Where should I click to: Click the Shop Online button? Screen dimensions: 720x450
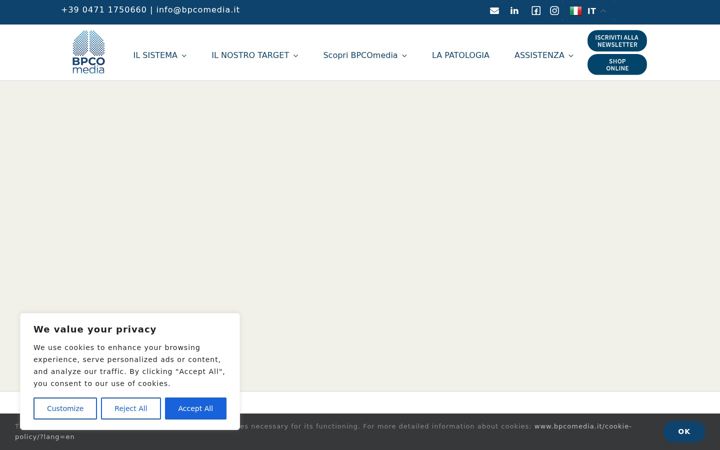pyautogui.click(x=617, y=64)
